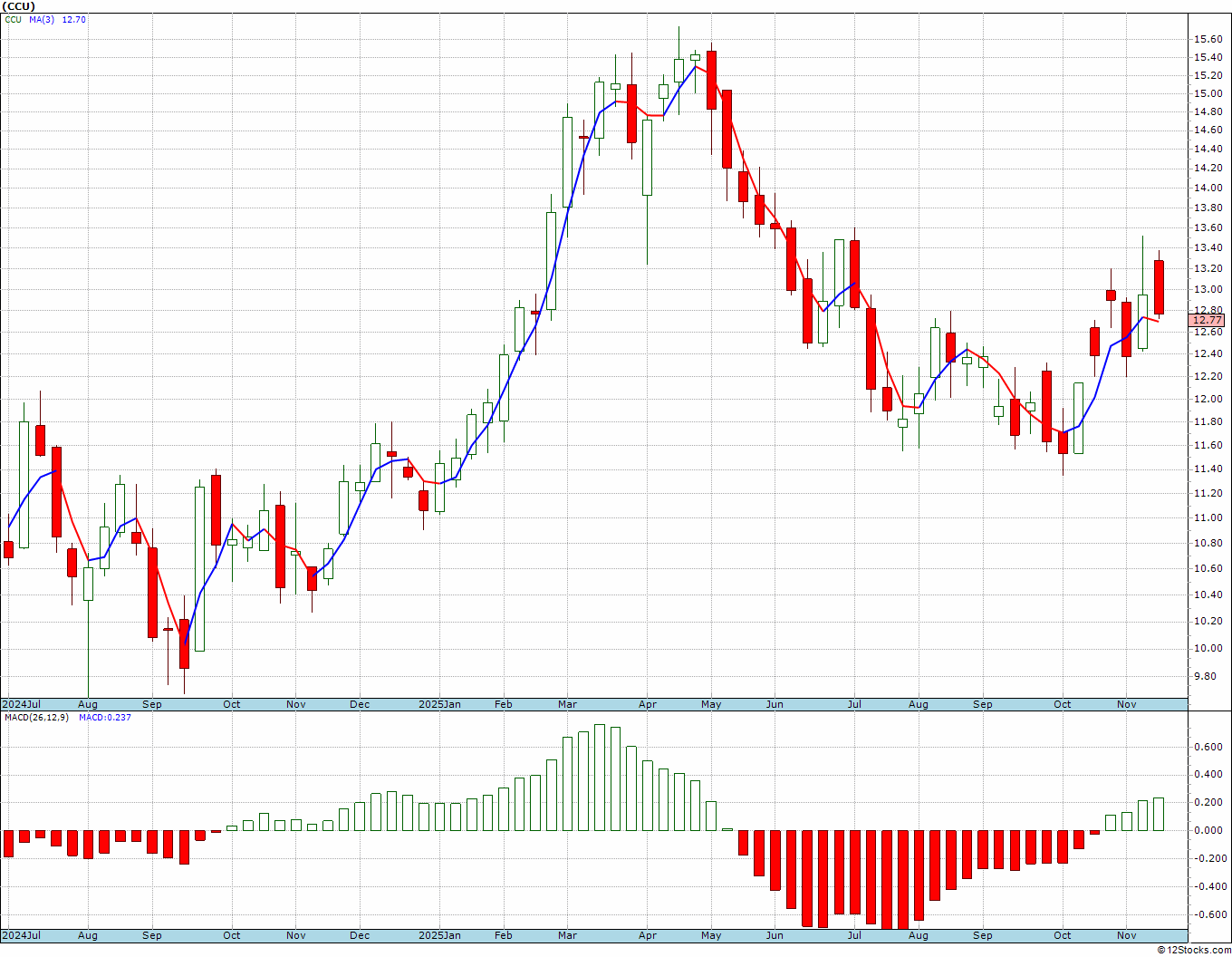Click the 10.40 price axis label
The height and width of the screenshot is (957, 1232).
pyautogui.click(x=1208, y=595)
